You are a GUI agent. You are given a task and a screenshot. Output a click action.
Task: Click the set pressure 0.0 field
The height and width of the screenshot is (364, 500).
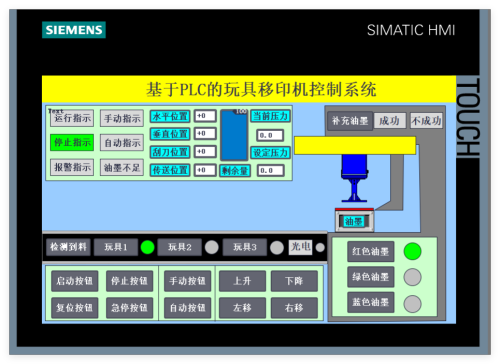271,171
